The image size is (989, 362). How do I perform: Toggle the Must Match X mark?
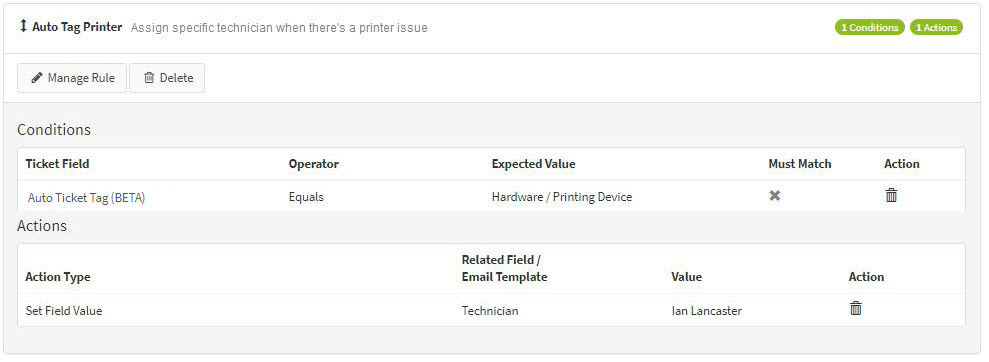pos(775,196)
